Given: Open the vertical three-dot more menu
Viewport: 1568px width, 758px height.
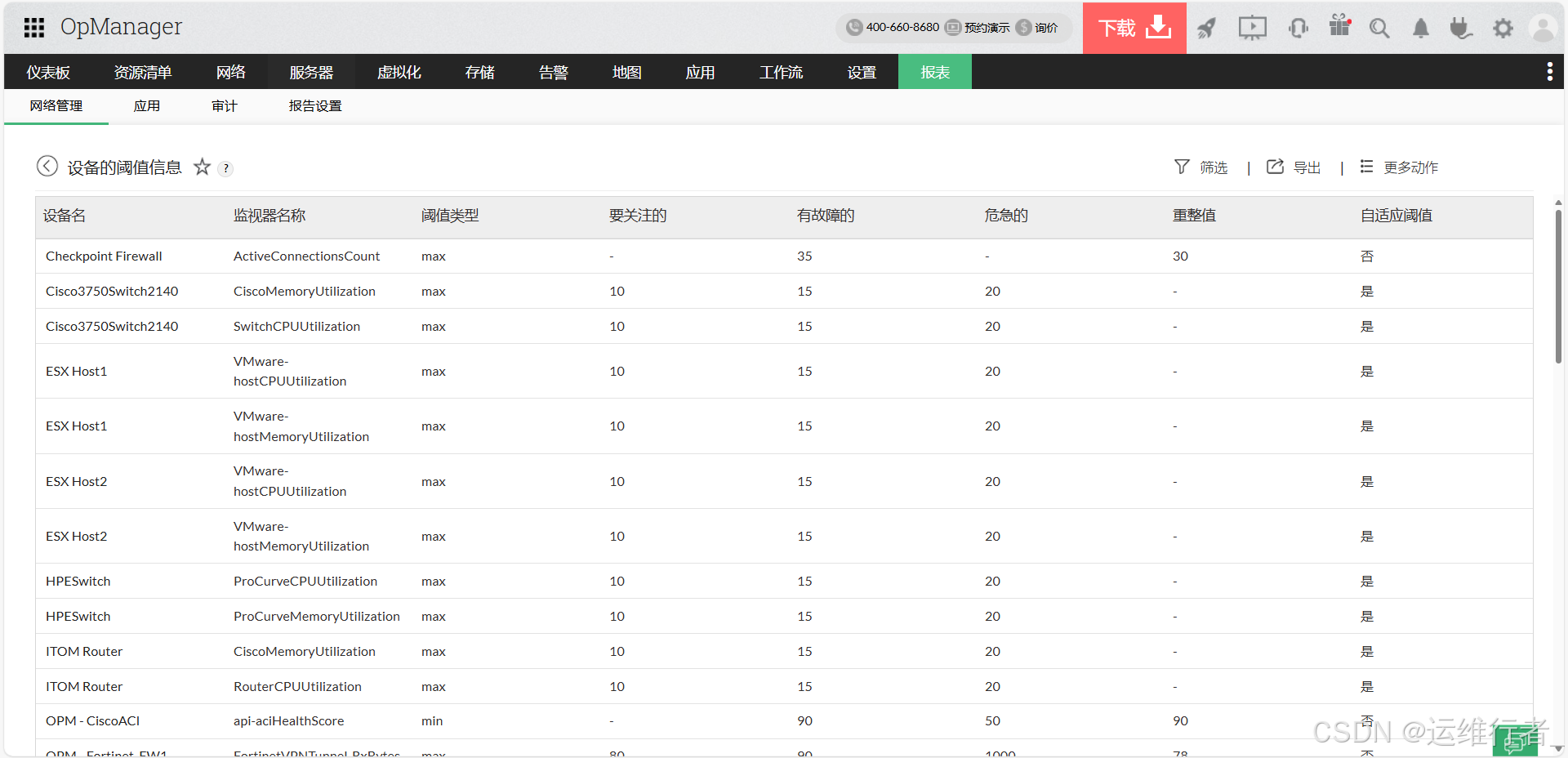Looking at the screenshot, I should (1549, 72).
